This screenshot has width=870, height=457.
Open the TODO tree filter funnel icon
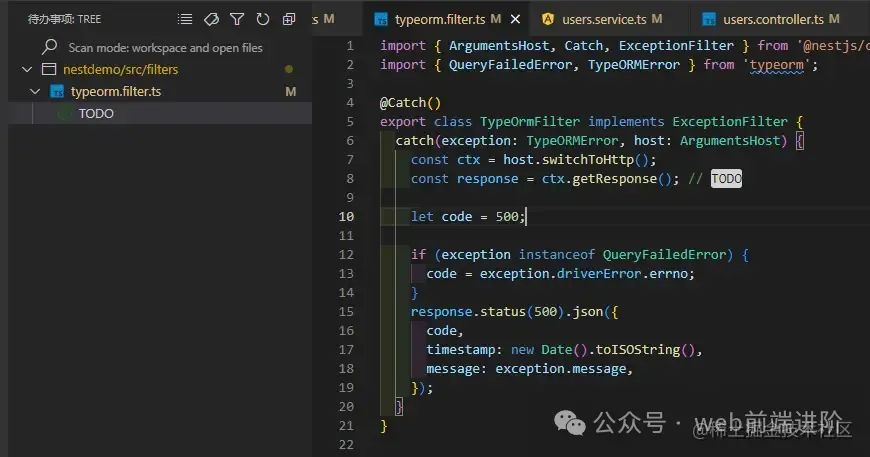tap(237, 19)
